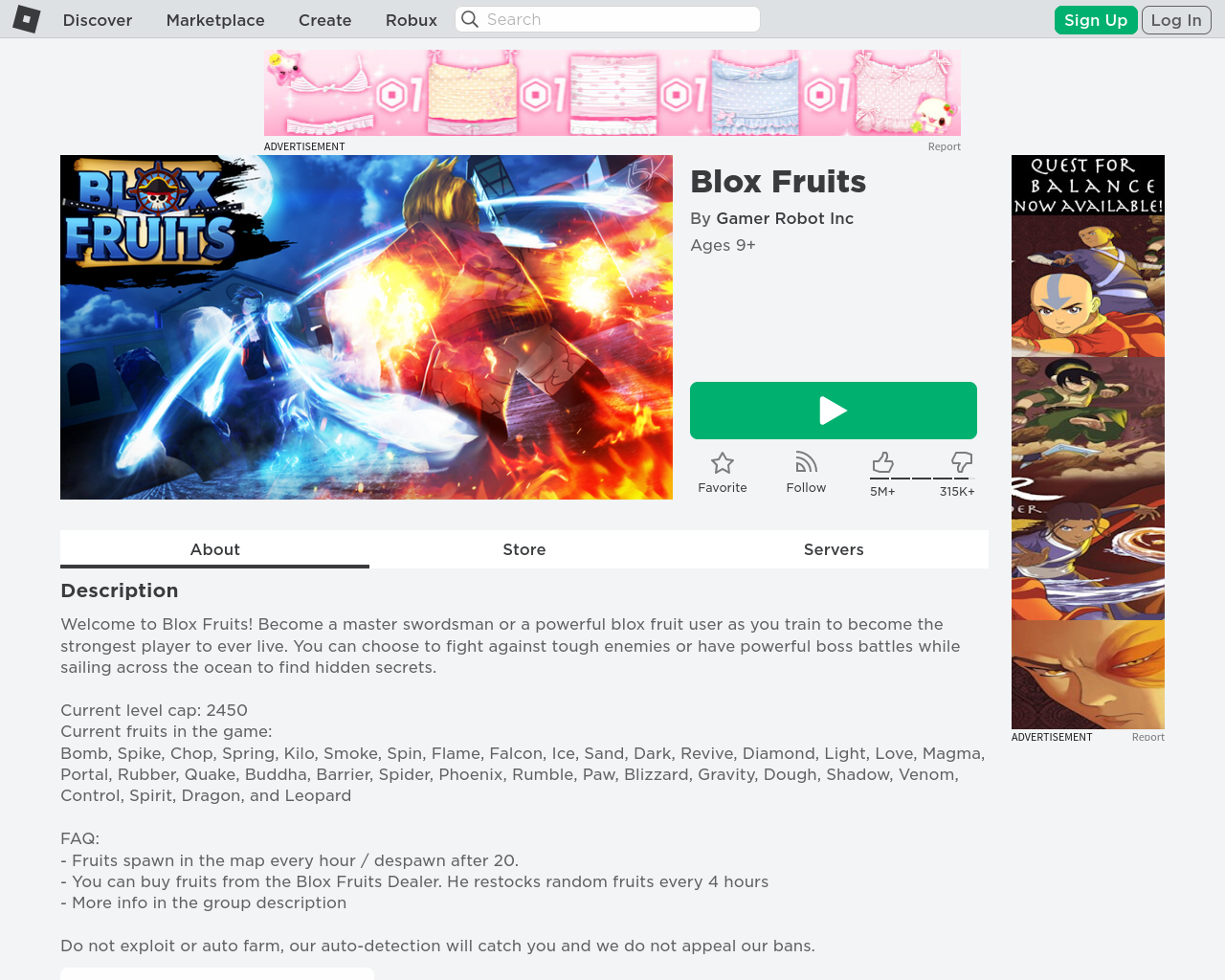This screenshot has height=980, width=1225.
Task: Open the Marketplace page
Action: (215, 20)
